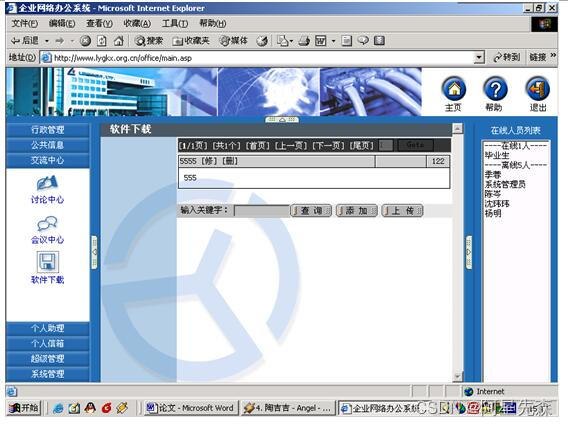568x426 pixels.
Task: Open the 收藏夹 favorites toolbar button
Action: [x=191, y=41]
